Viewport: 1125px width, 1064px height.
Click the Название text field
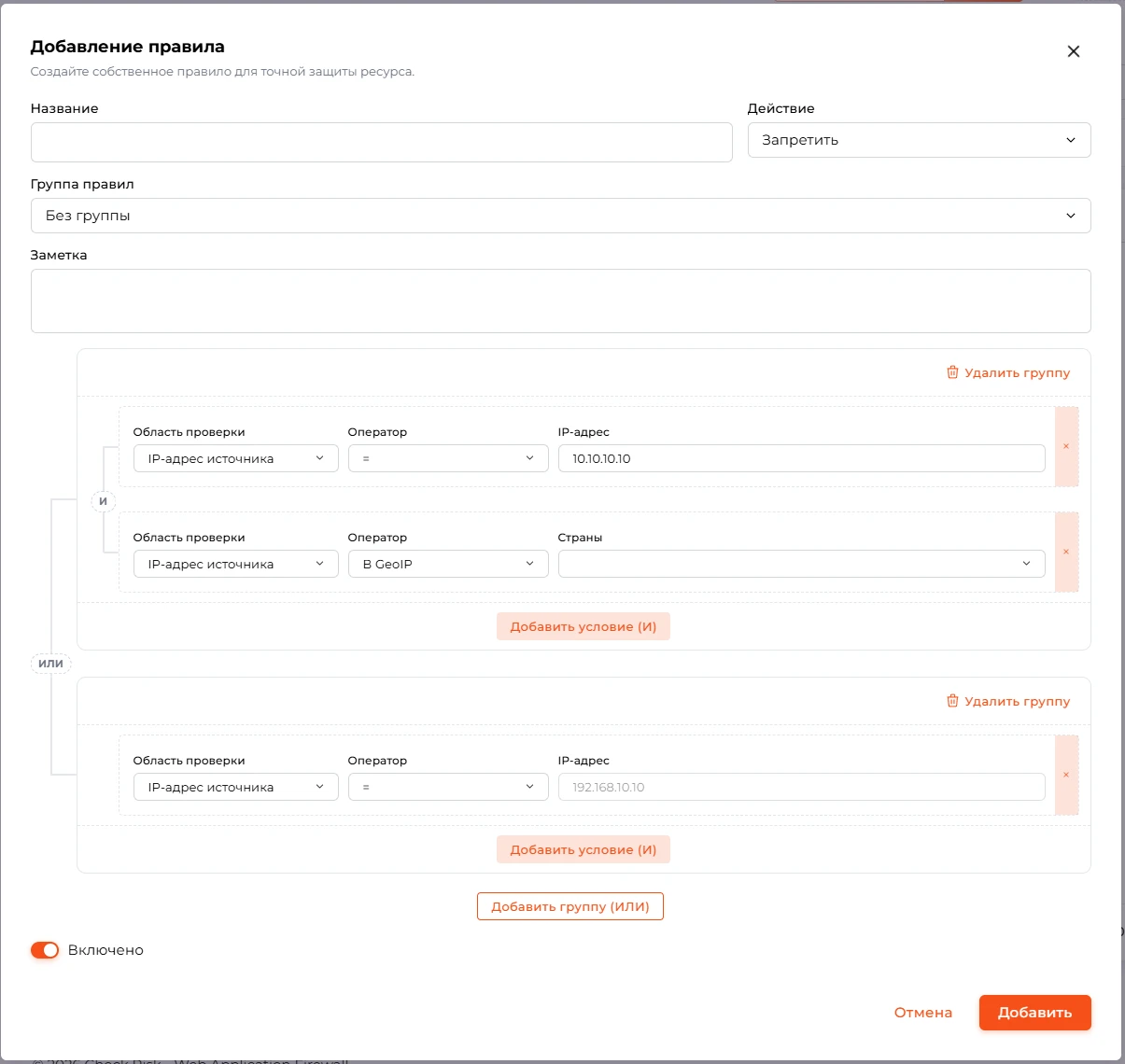pyautogui.click(x=381, y=142)
